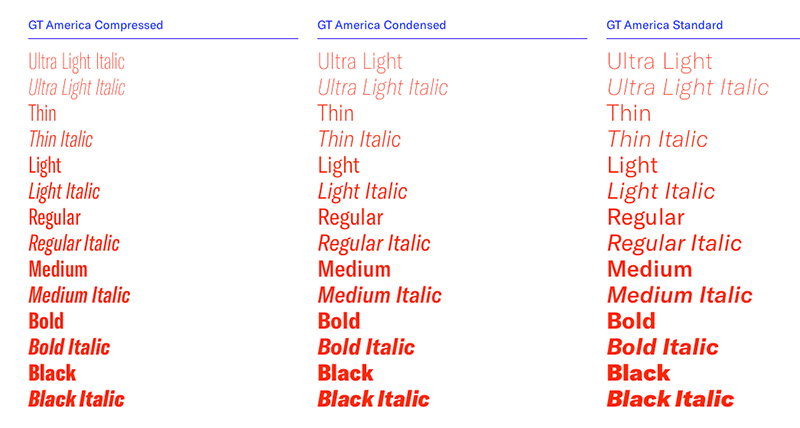Open the GT America Condensed heading link
Viewport: 800px width, 428px height.
pyautogui.click(x=382, y=25)
